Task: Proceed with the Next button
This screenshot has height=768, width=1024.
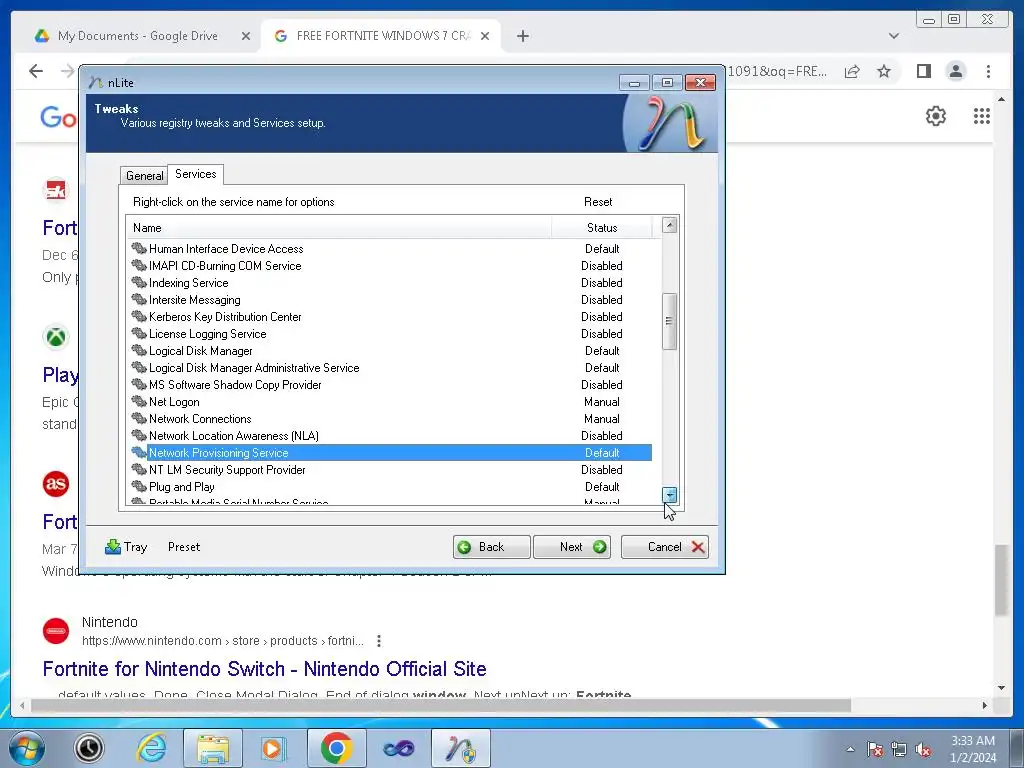Action: 571,547
